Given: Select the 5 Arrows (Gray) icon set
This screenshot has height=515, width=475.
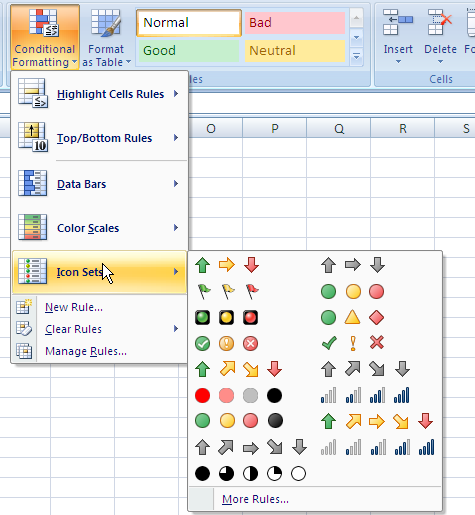Looking at the screenshot, I should coord(251,447).
